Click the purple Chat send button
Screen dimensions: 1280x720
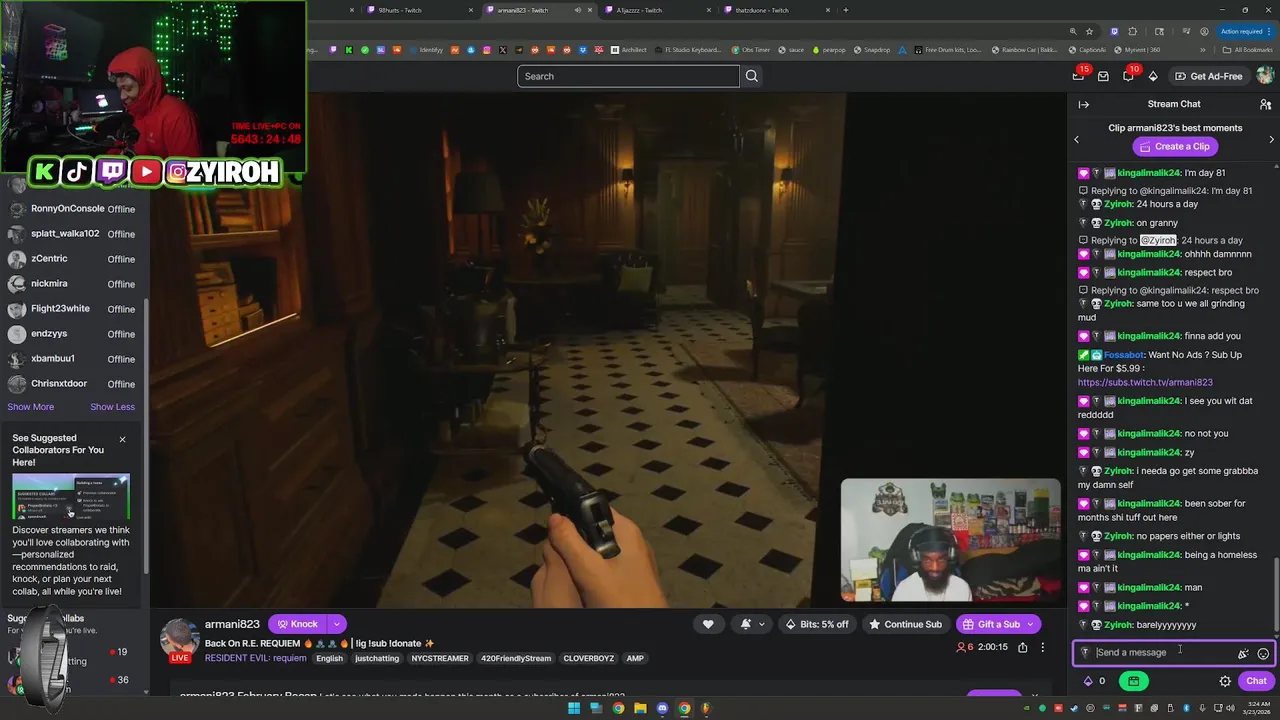[x=1256, y=681]
